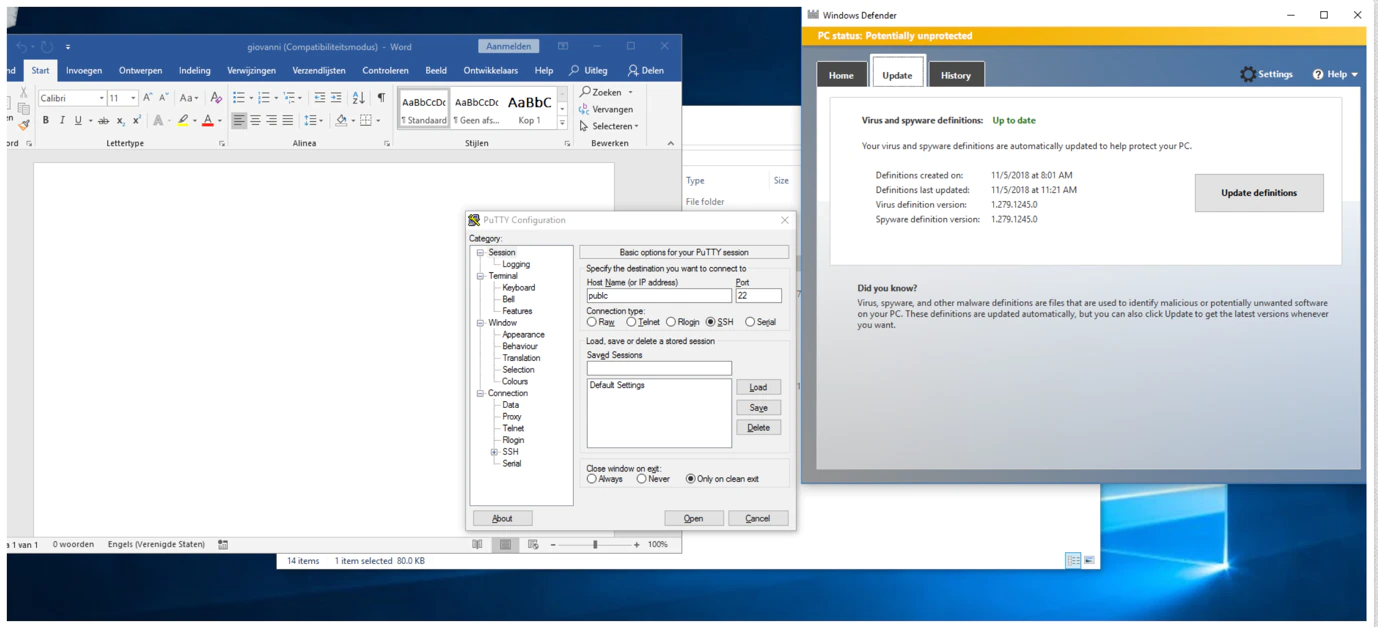Sort paragraphs A to Z in Word

[358, 98]
